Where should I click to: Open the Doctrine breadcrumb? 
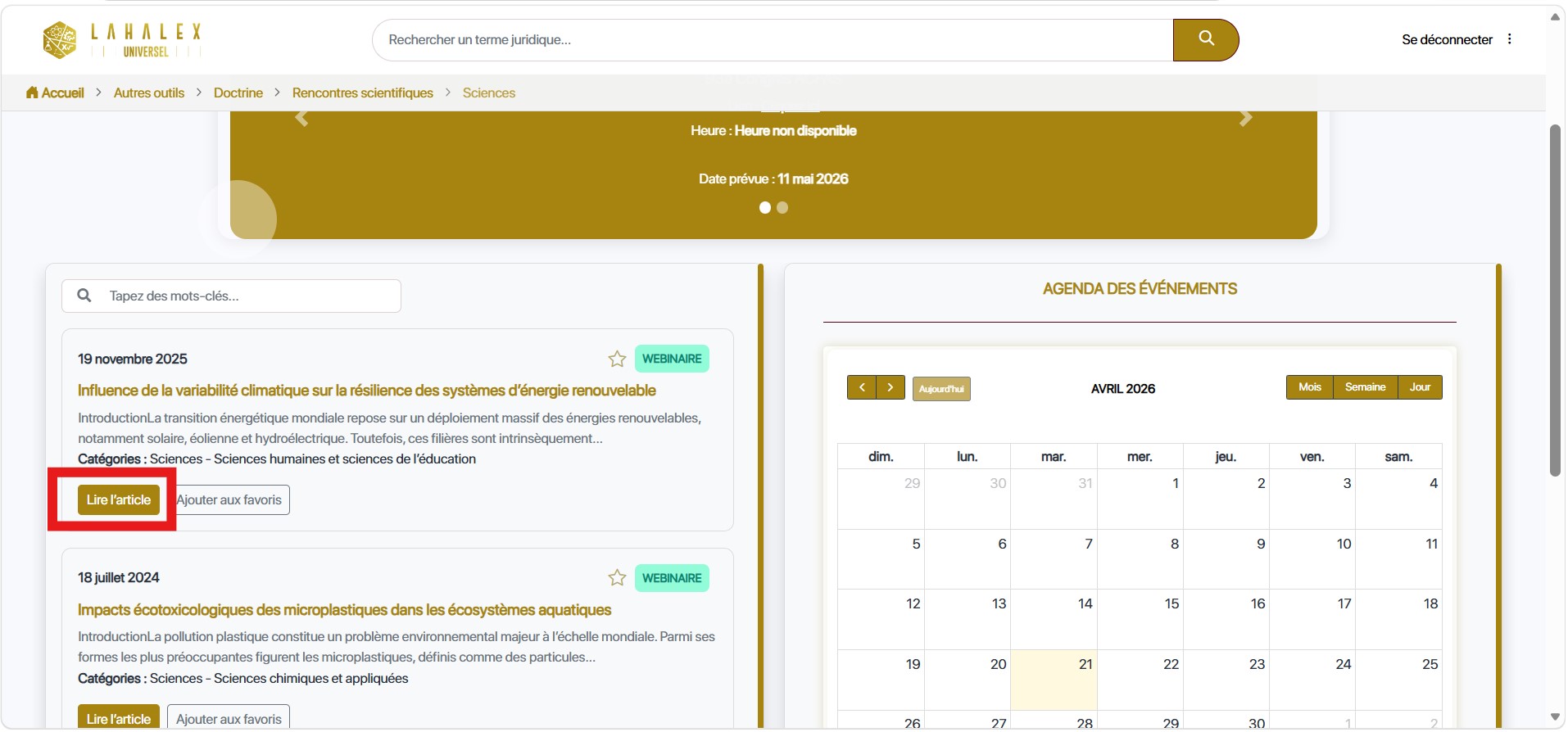238,93
